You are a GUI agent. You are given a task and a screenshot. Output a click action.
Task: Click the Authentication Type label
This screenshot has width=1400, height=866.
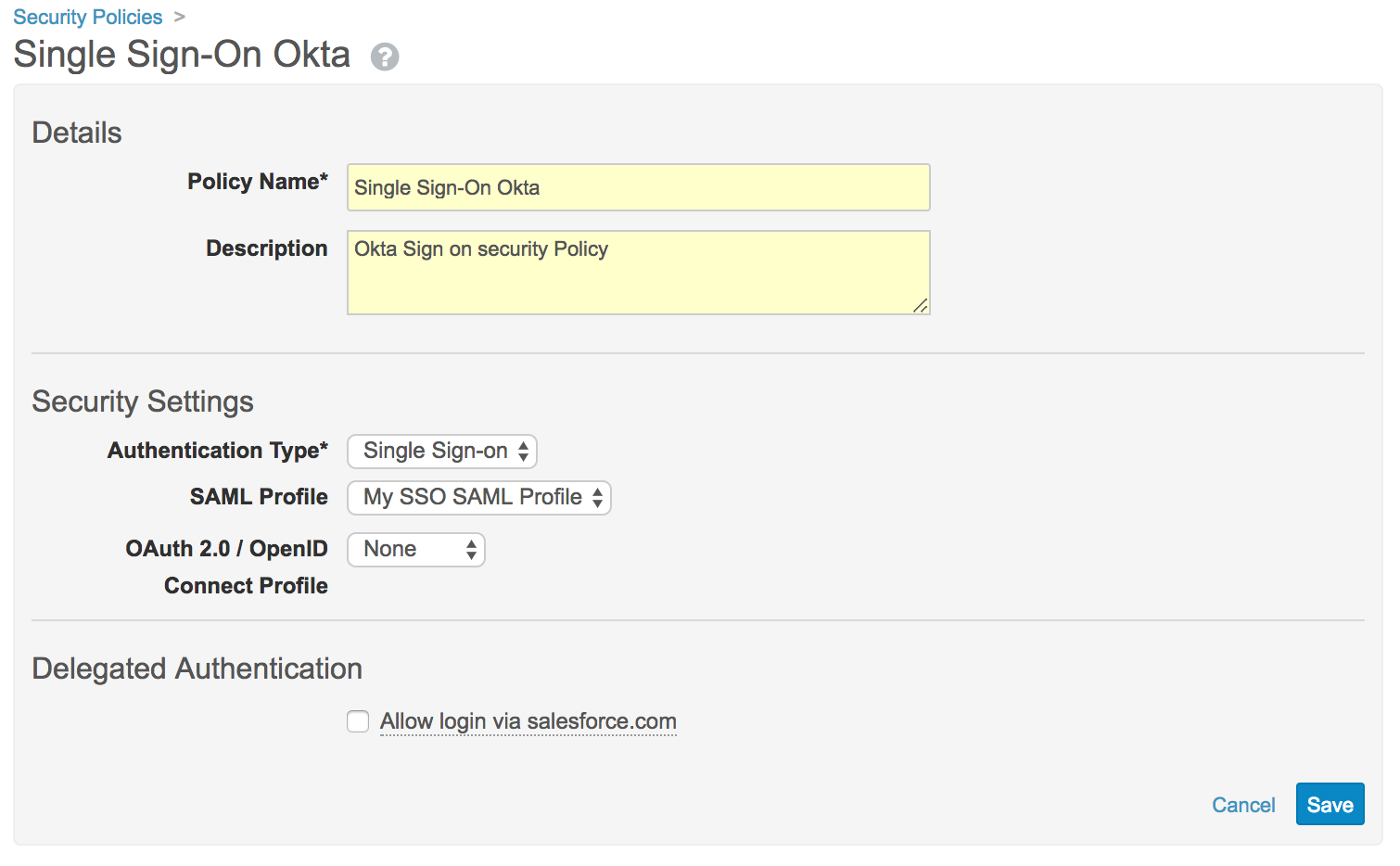218,451
